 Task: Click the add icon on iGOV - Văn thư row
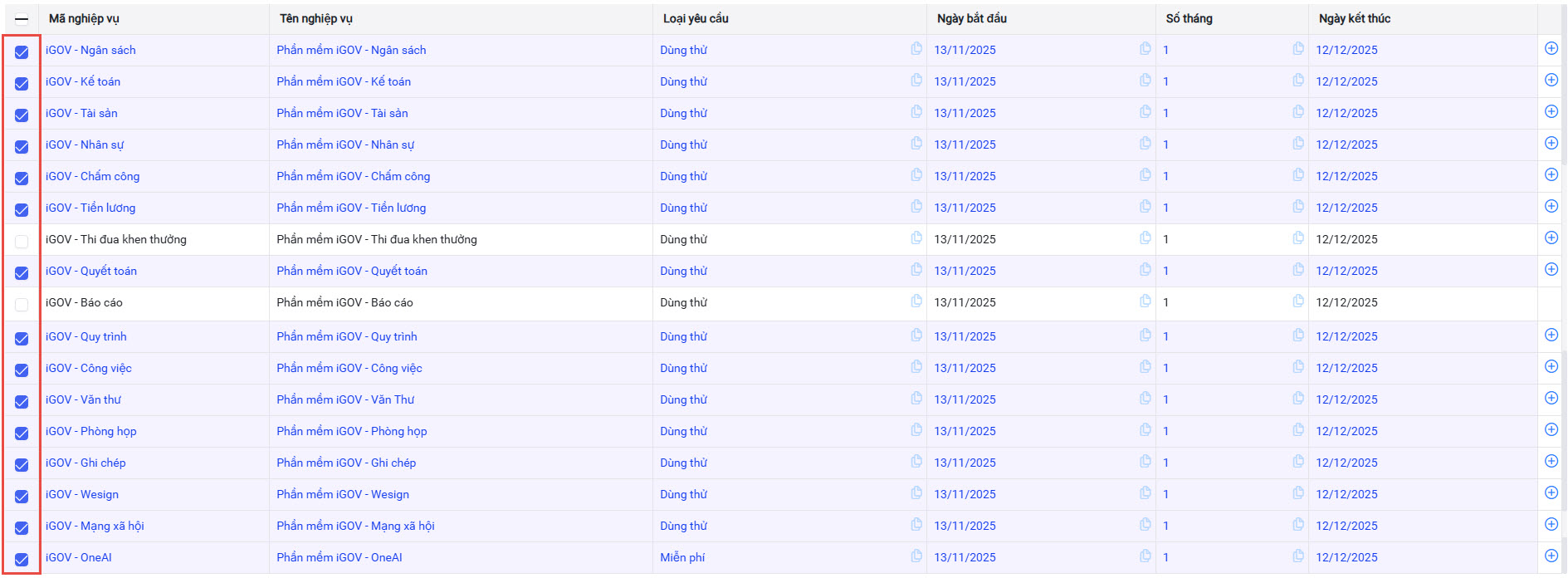1551,399
